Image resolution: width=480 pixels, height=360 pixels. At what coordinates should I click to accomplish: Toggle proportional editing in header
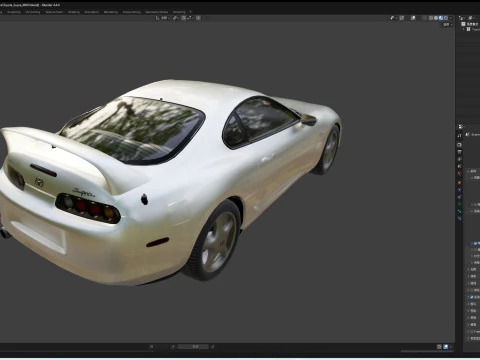click(x=198, y=18)
